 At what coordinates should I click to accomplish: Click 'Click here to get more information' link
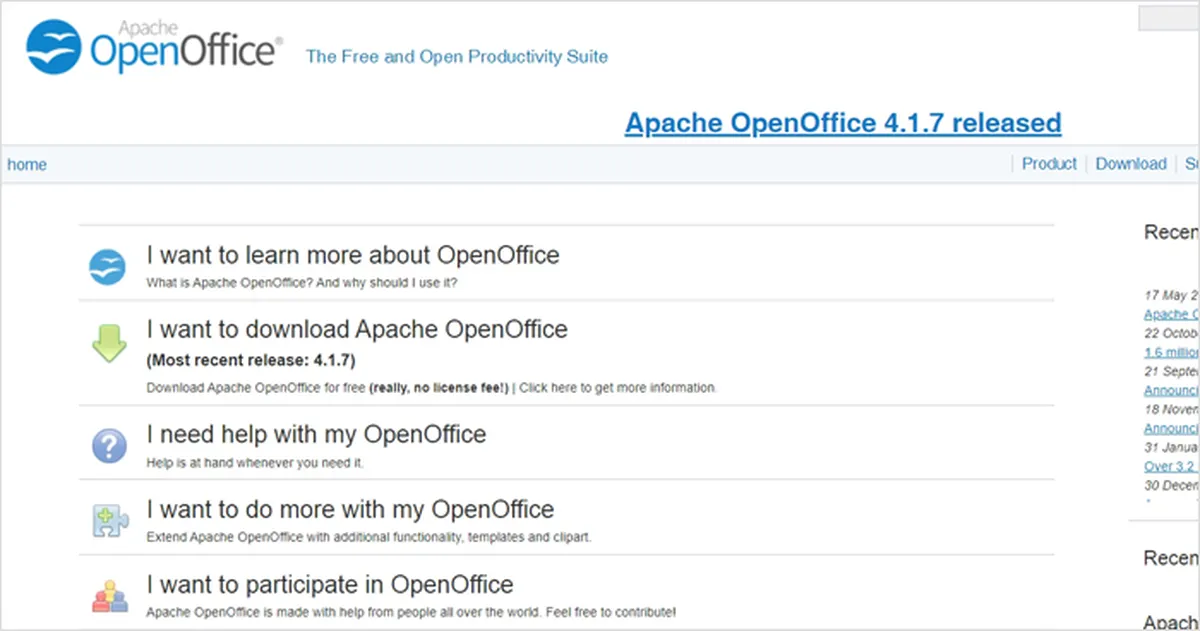(x=618, y=387)
